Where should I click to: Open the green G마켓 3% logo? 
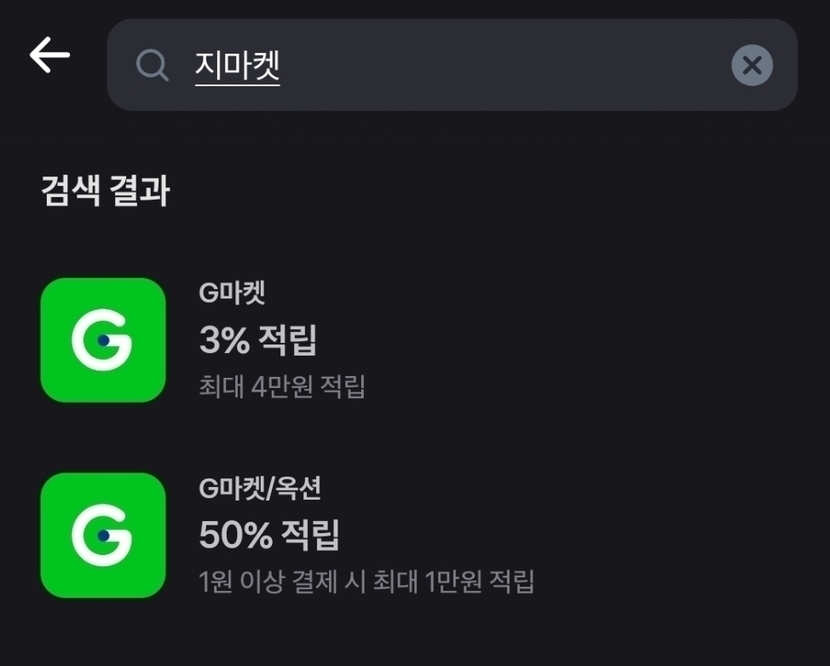click(x=103, y=340)
